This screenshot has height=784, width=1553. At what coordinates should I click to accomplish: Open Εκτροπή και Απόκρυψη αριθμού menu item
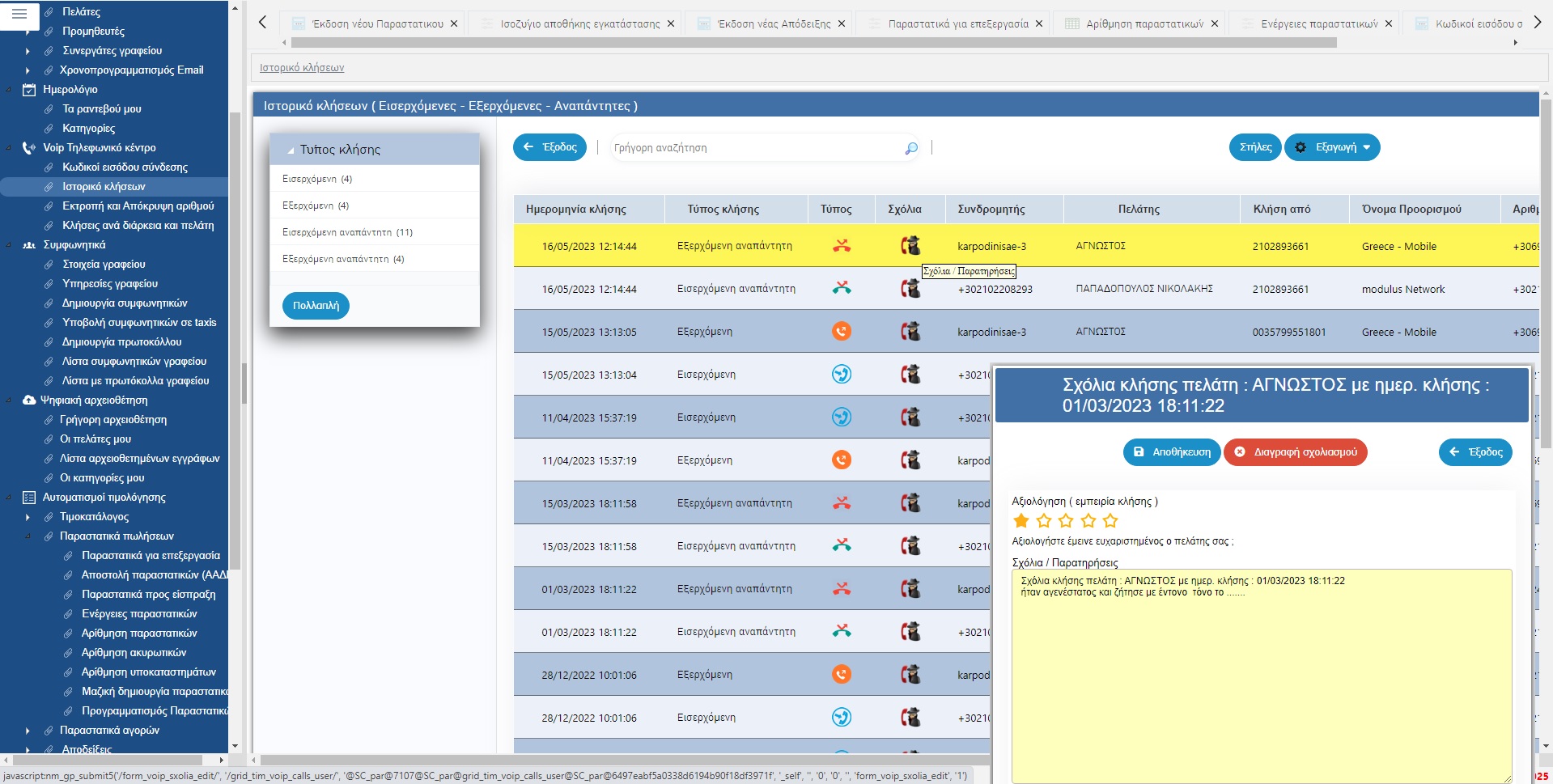point(138,206)
